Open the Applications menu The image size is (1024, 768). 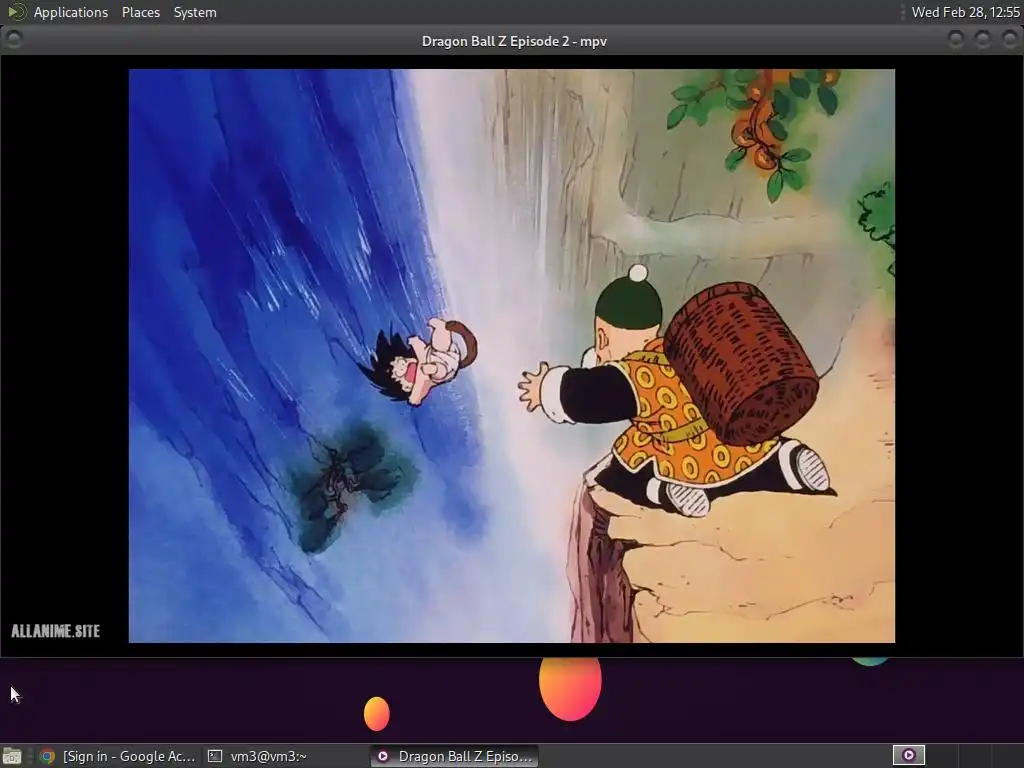pyautogui.click(x=71, y=12)
